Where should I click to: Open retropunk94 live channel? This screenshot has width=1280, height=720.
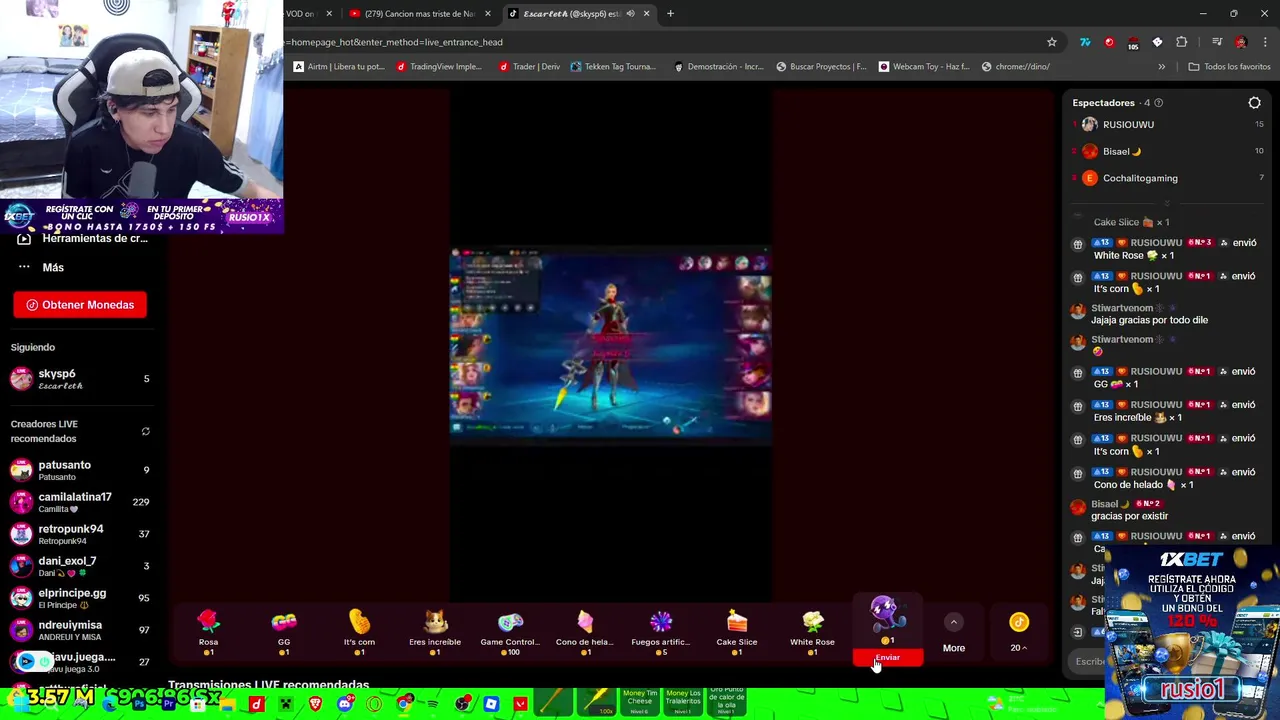(80, 534)
